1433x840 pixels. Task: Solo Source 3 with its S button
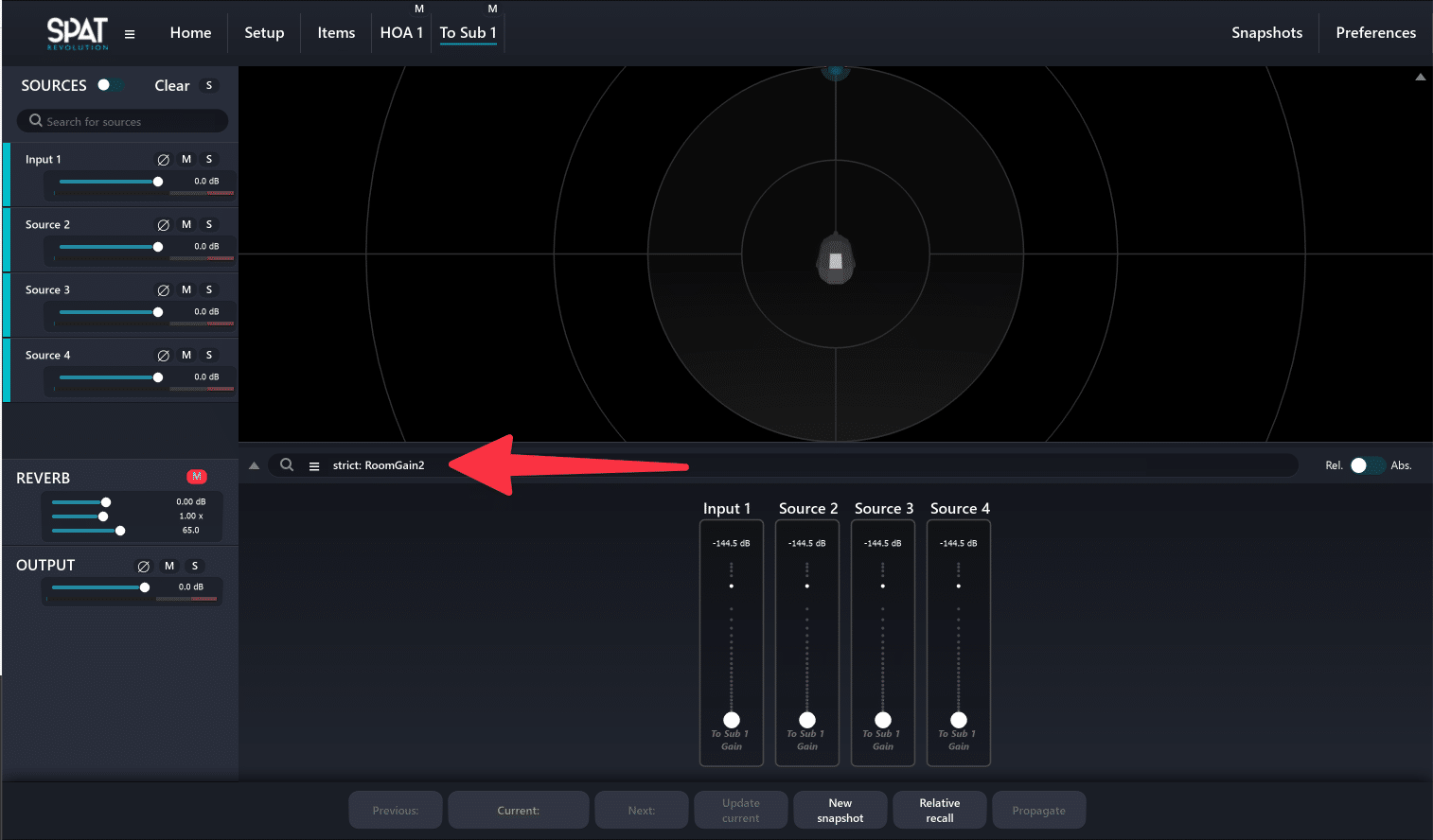pyautogui.click(x=209, y=290)
